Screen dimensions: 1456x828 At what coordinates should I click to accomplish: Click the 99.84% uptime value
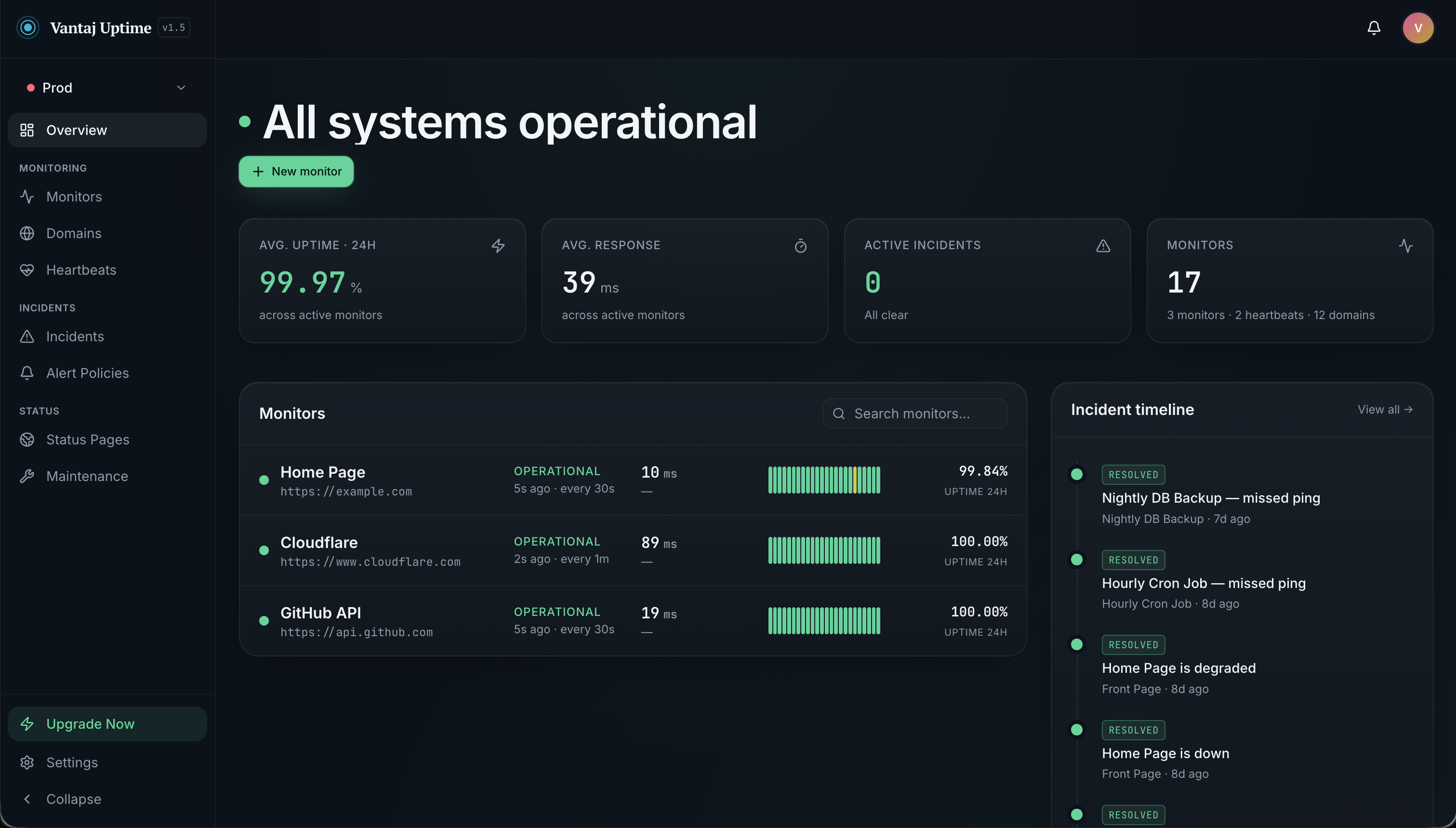click(x=982, y=471)
